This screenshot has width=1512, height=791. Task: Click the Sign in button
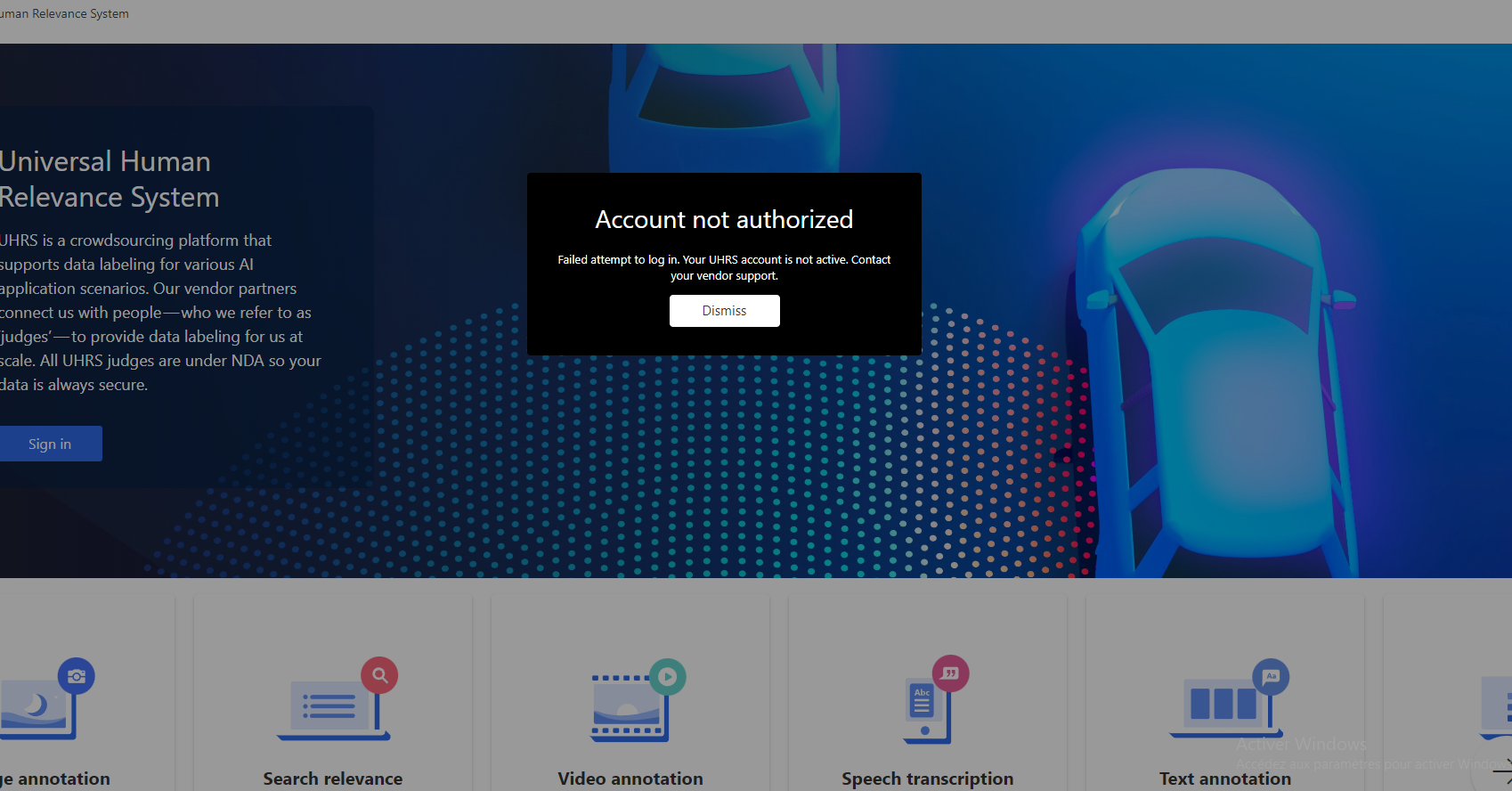[x=50, y=444]
